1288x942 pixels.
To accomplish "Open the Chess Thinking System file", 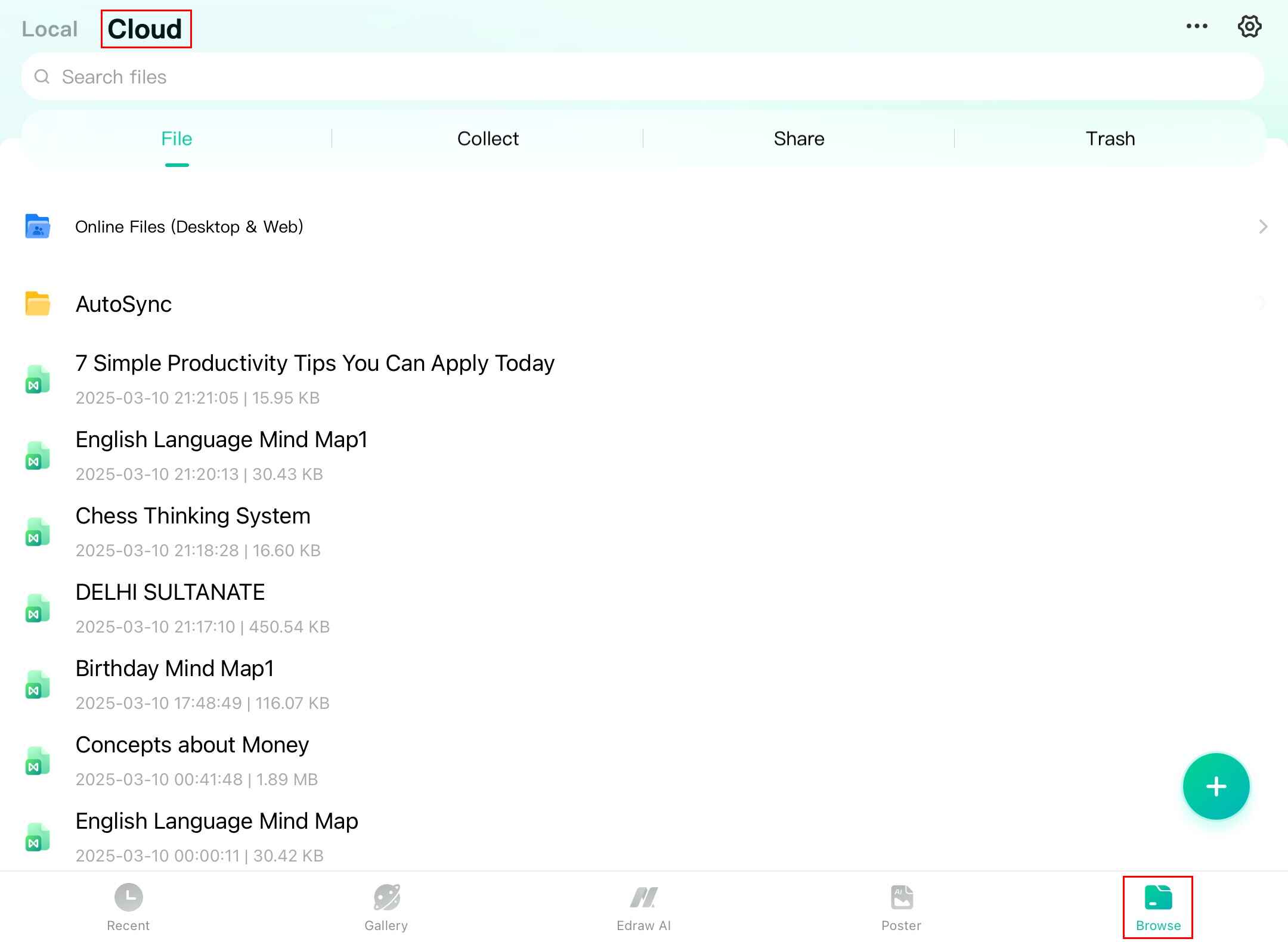I will (x=193, y=516).
